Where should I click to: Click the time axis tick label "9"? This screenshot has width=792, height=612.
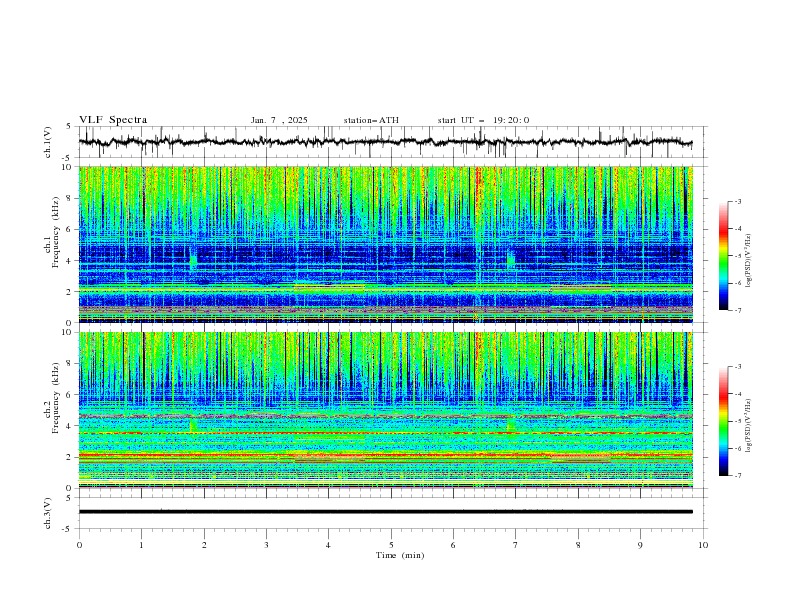640,545
